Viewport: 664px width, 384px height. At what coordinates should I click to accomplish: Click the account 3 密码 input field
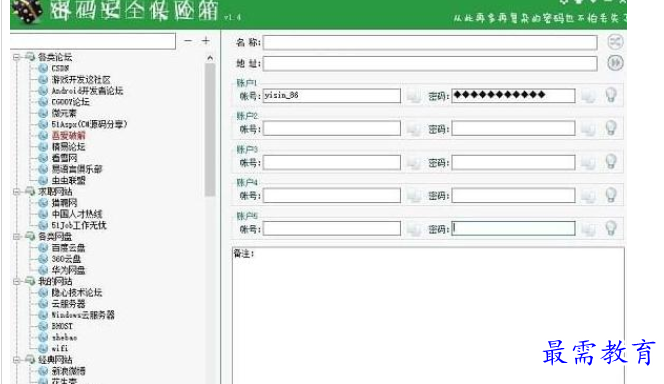click(513, 163)
